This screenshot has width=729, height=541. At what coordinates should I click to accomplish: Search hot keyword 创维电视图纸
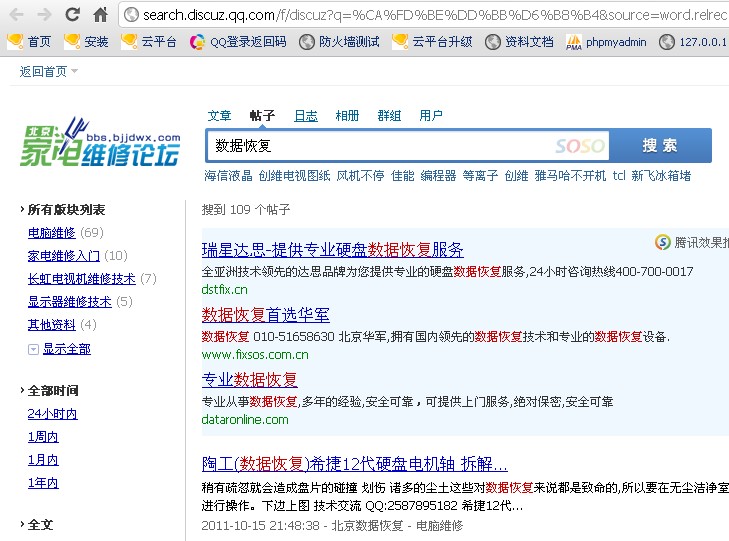click(x=294, y=176)
